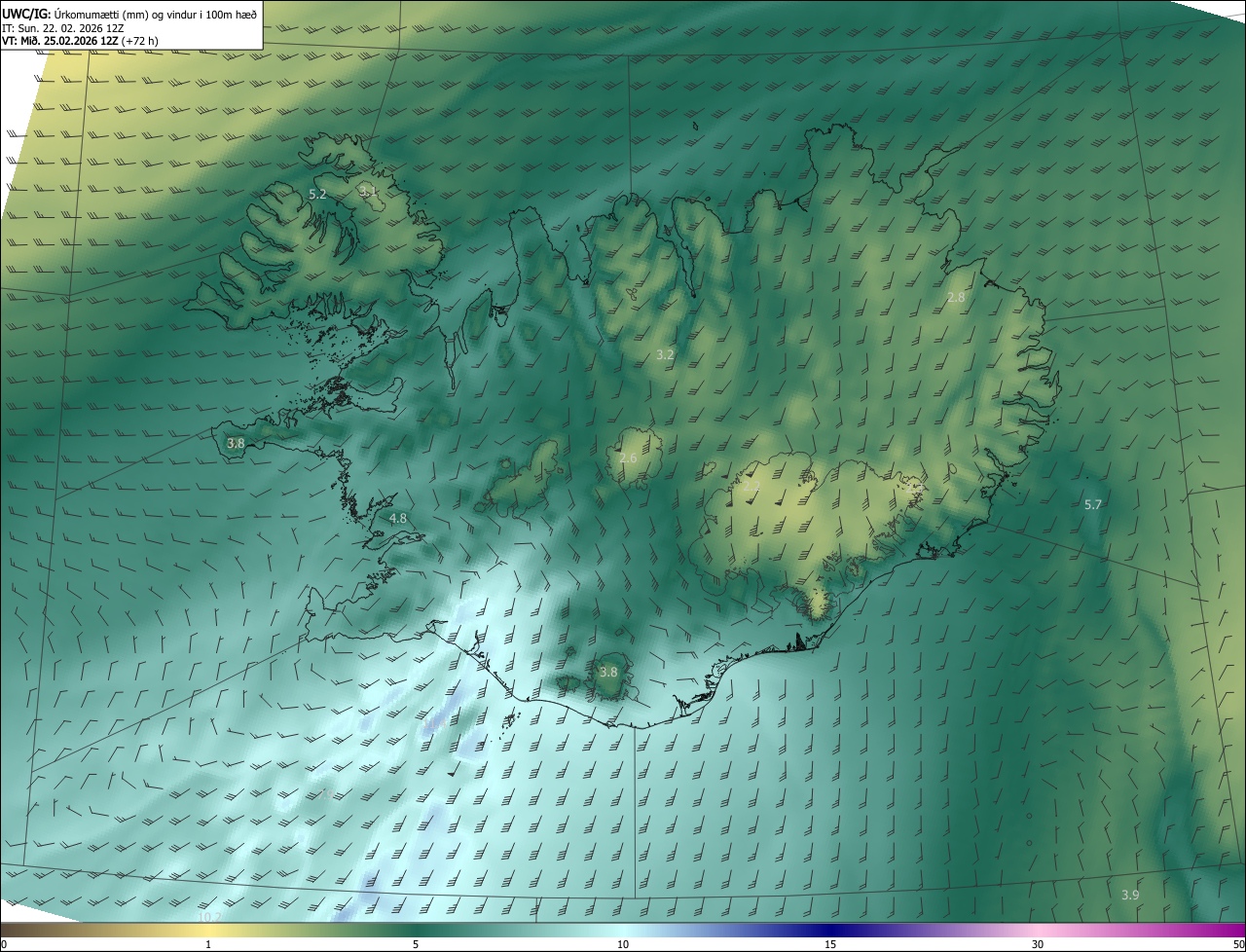This screenshot has height=952, width=1246.
Task: Click the 5.7 value over the eastern sea
Action: pyautogui.click(x=1092, y=504)
